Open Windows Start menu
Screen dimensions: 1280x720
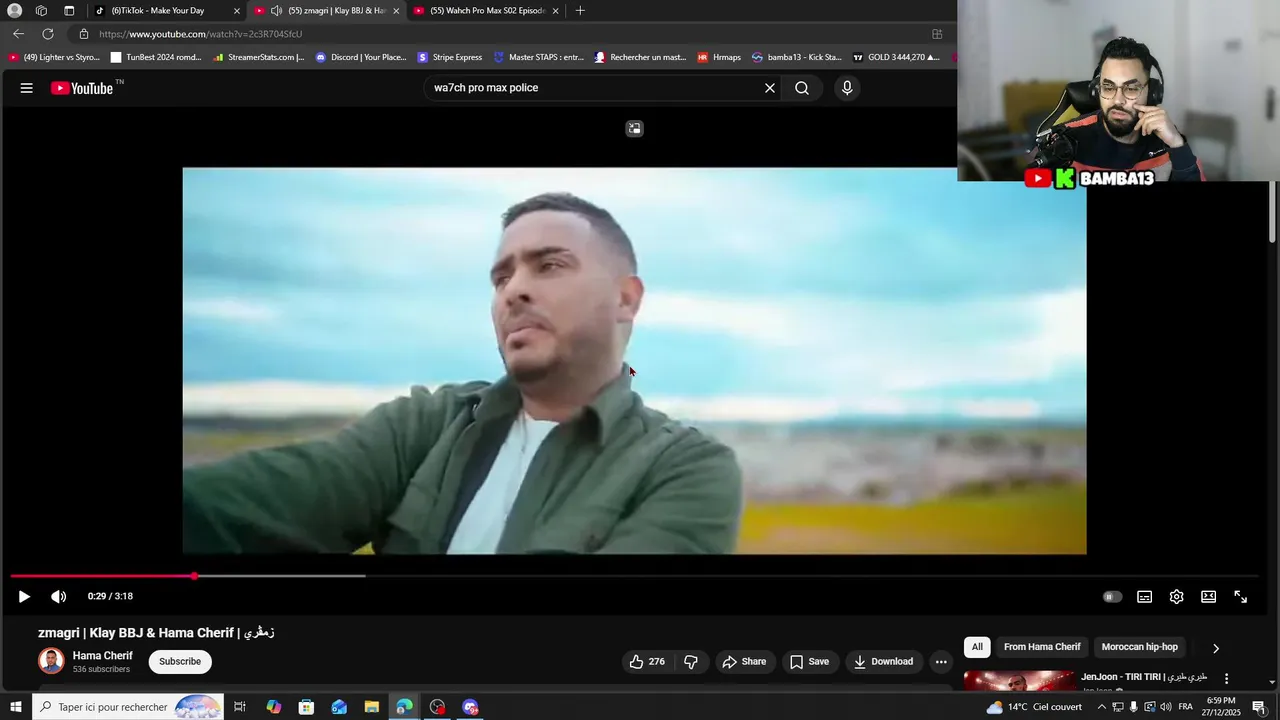pyautogui.click(x=15, y=707)
